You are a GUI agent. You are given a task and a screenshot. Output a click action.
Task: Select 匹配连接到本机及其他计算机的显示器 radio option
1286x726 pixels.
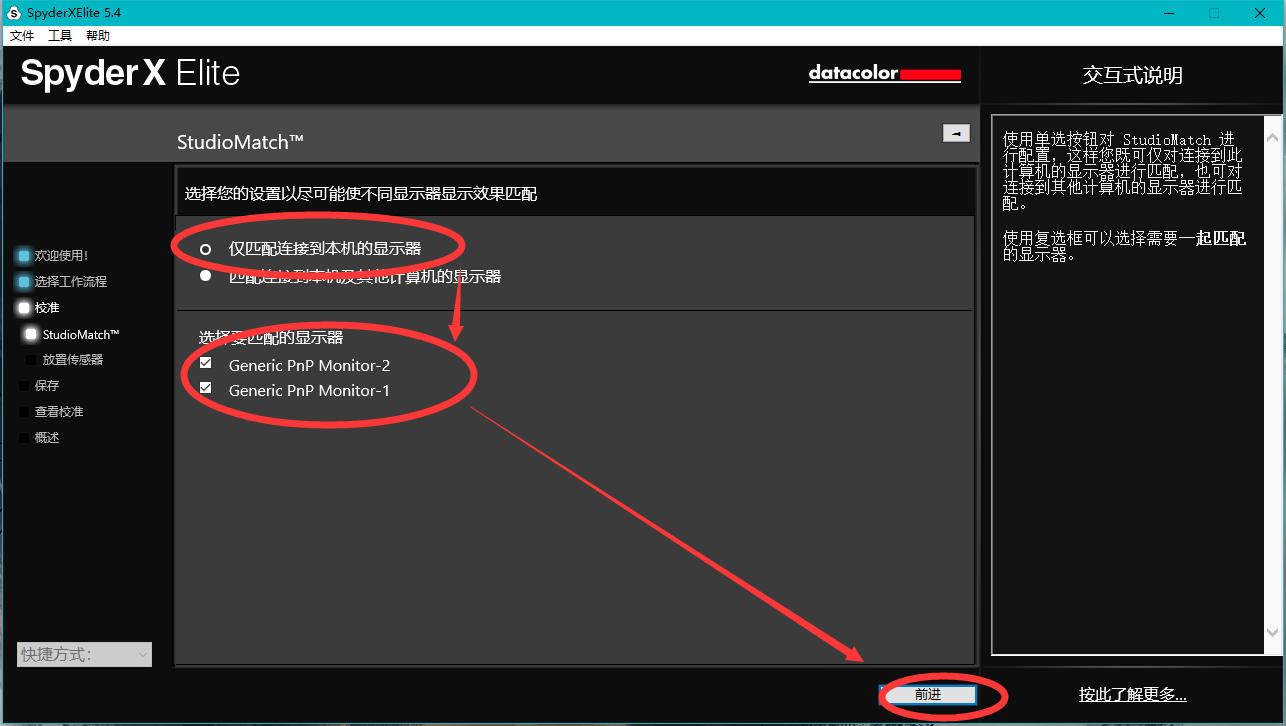coord(206,275)
